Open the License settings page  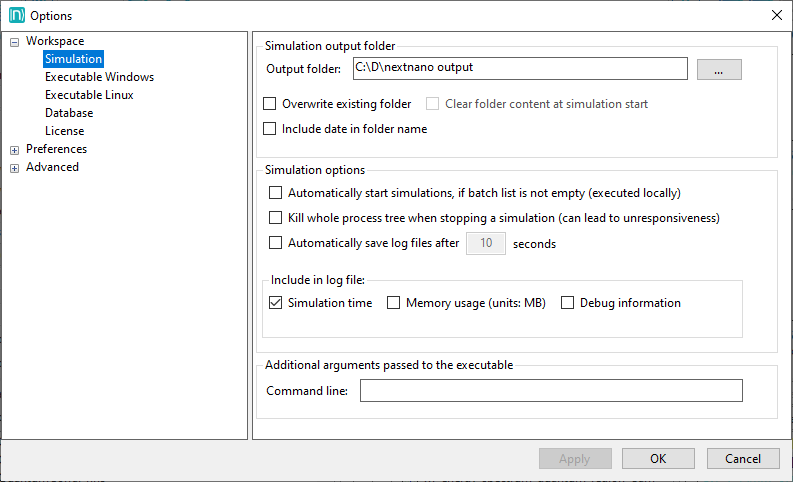click(64, 131)
